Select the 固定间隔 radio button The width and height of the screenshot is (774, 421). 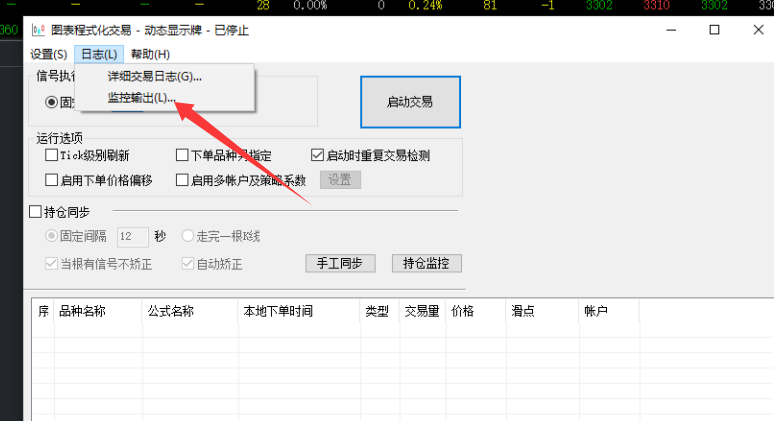51,236
